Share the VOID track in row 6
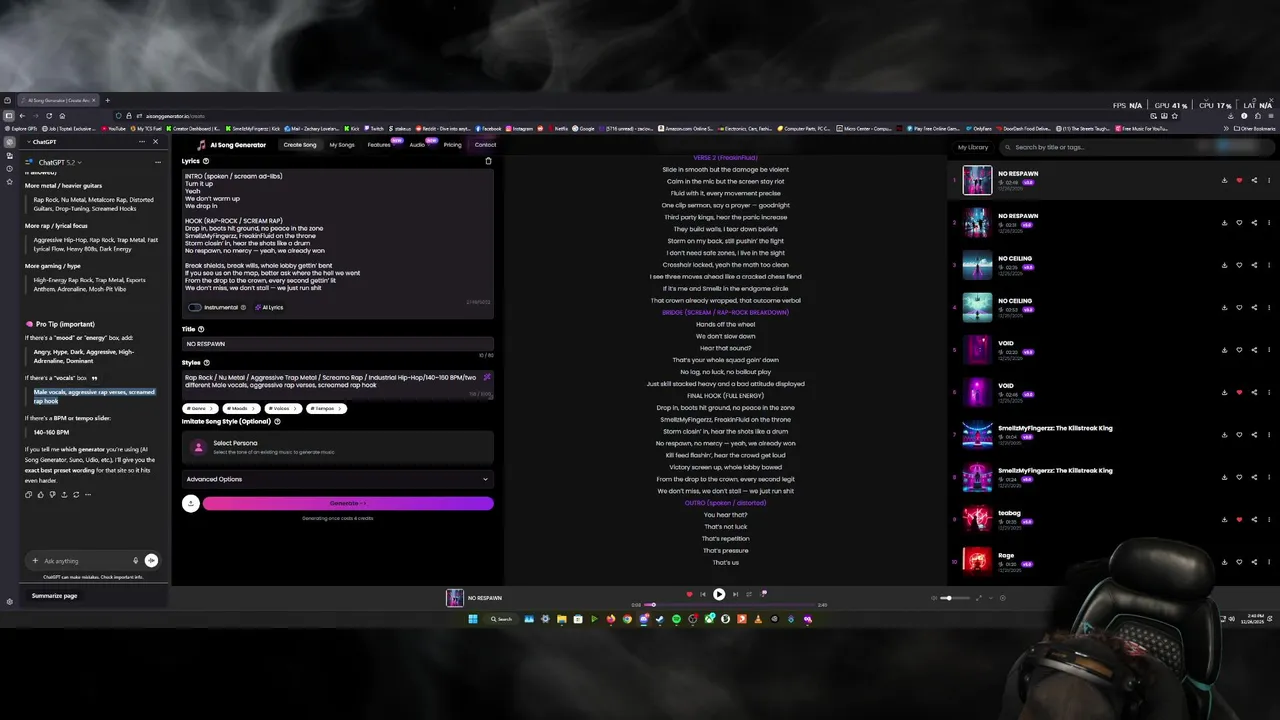The image size is (1280, 720). [x=1254, y=392]
